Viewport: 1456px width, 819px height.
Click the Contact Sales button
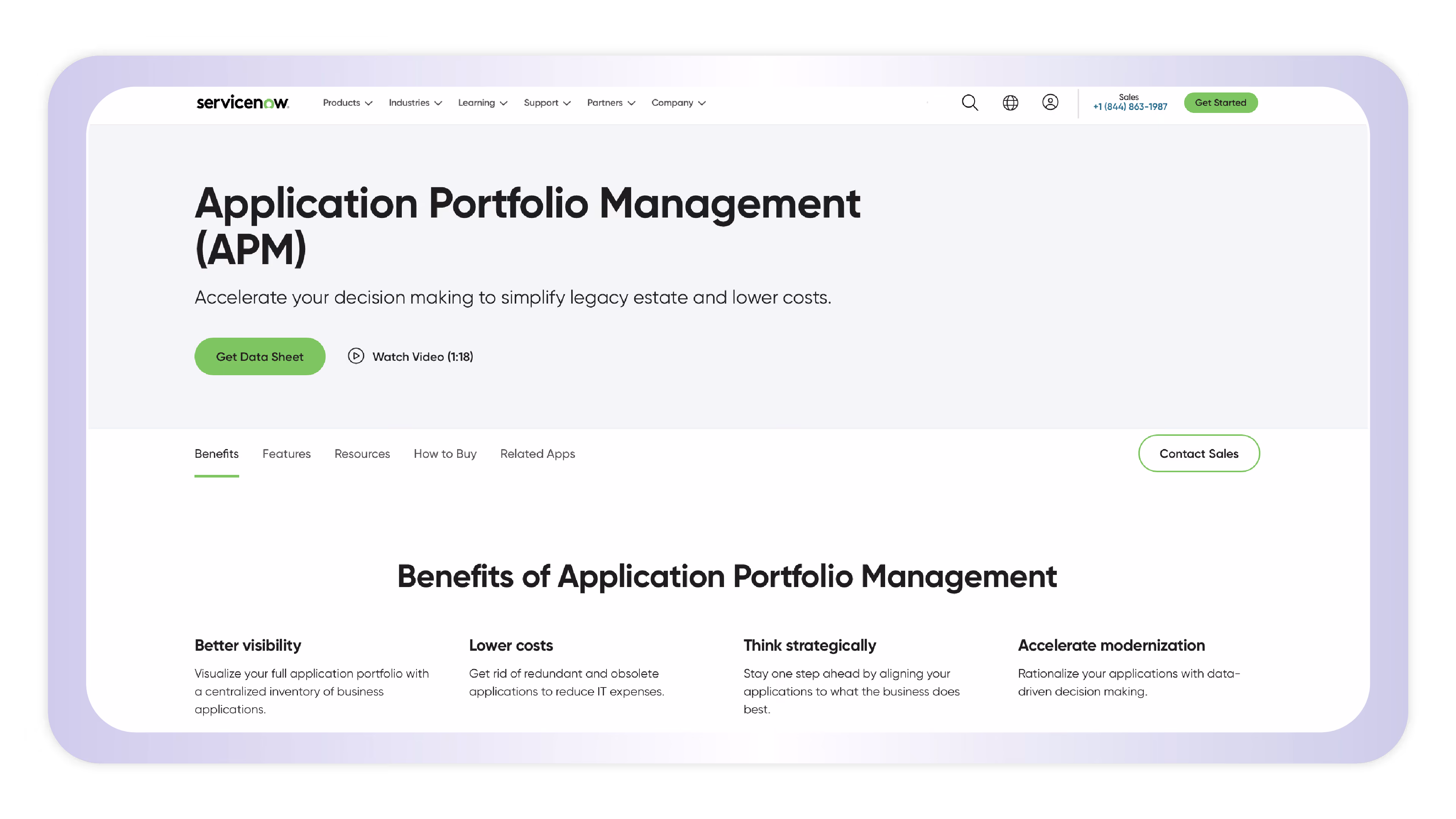tap(1199, 453)
